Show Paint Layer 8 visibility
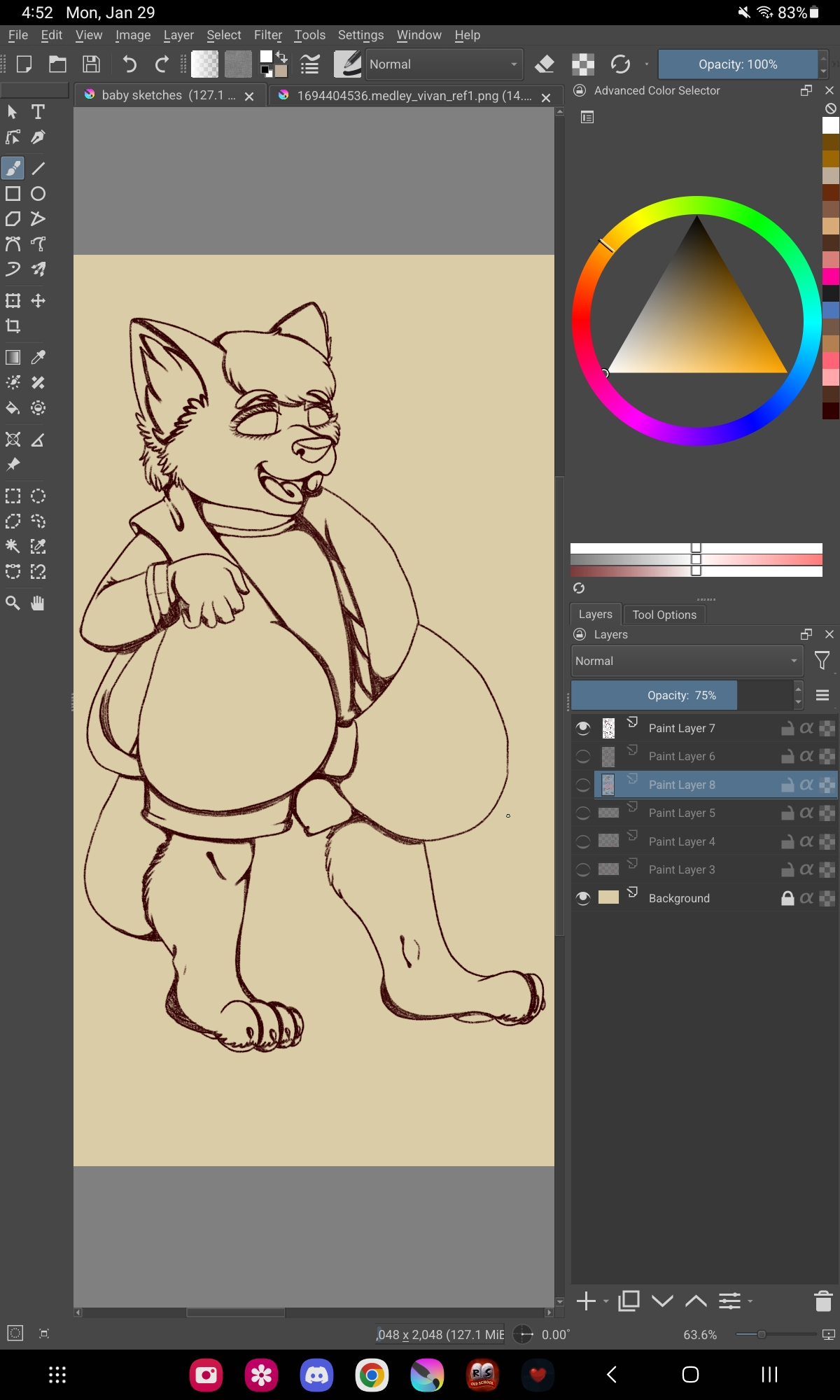The image size is (840, 1400). [x=583, y=785]
